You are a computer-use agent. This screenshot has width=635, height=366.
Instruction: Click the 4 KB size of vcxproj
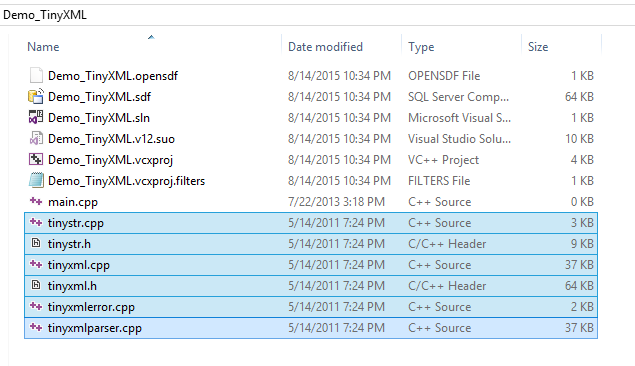pyautogui.click(x=582, y=160)
